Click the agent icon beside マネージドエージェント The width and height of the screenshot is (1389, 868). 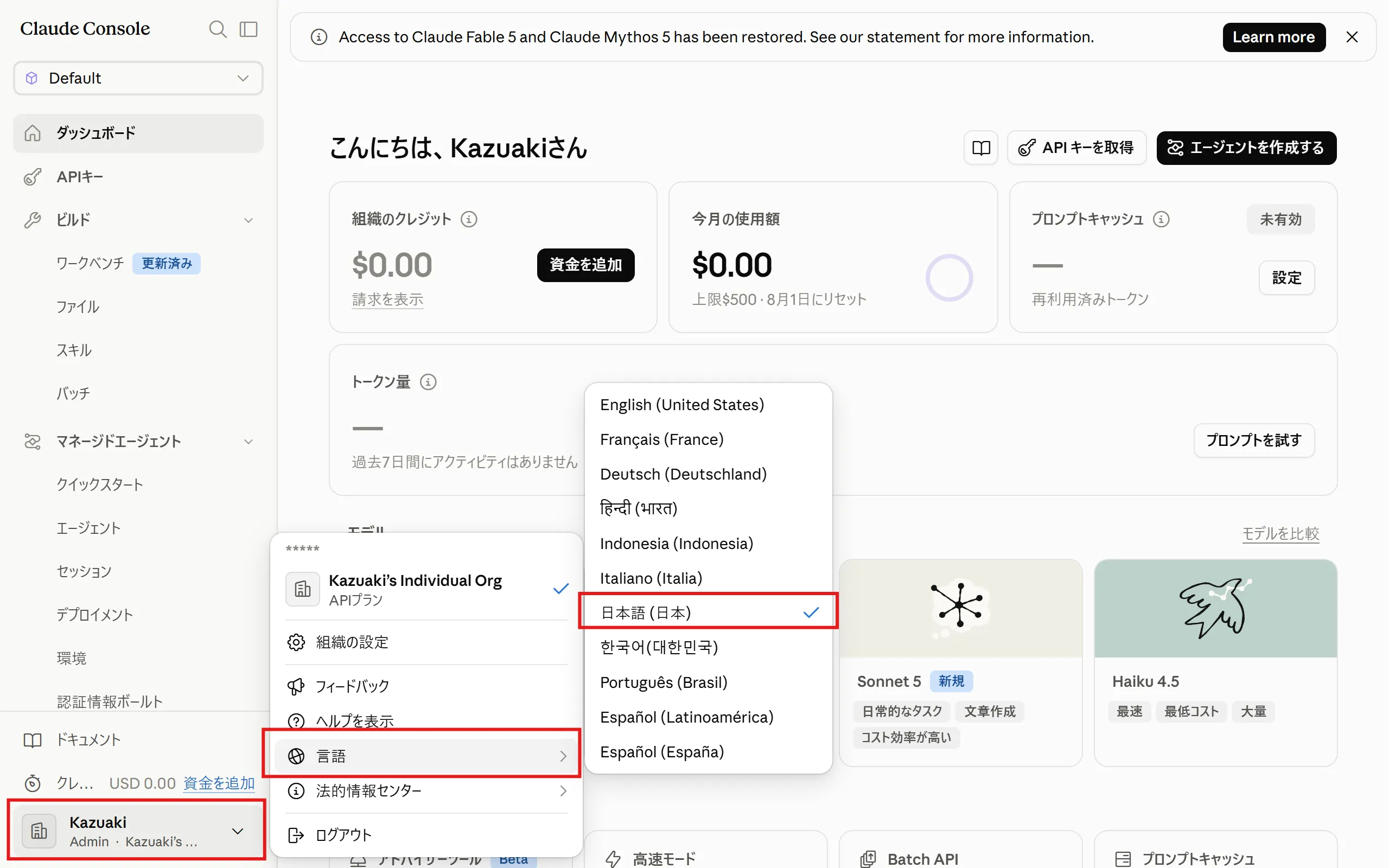tap(33, 442)
